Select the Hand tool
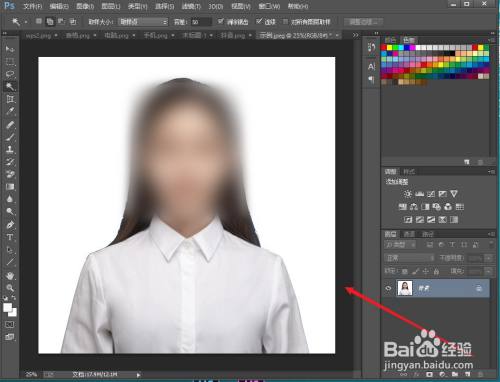The image size is (500, 382). (10, 276)
